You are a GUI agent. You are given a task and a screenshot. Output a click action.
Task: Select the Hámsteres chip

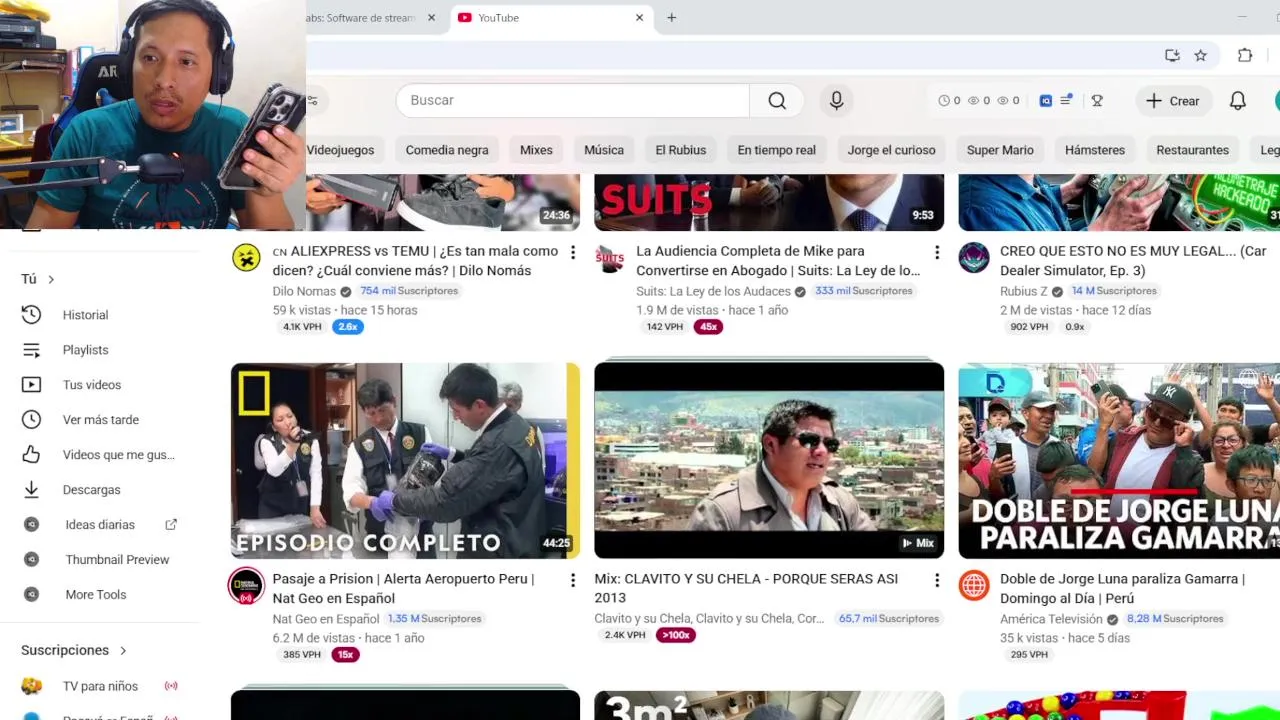tap(1095, 150)
